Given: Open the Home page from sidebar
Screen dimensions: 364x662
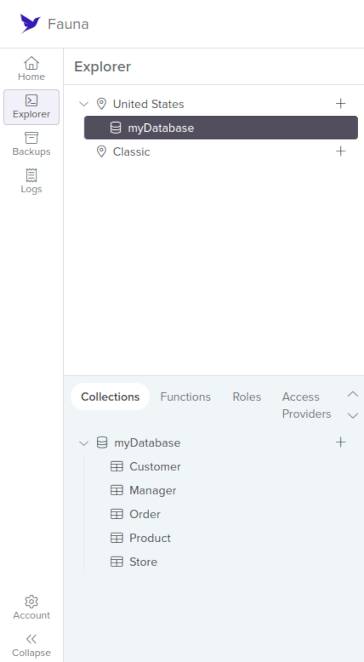Looking at the screenshot, I should click(31, 69).
